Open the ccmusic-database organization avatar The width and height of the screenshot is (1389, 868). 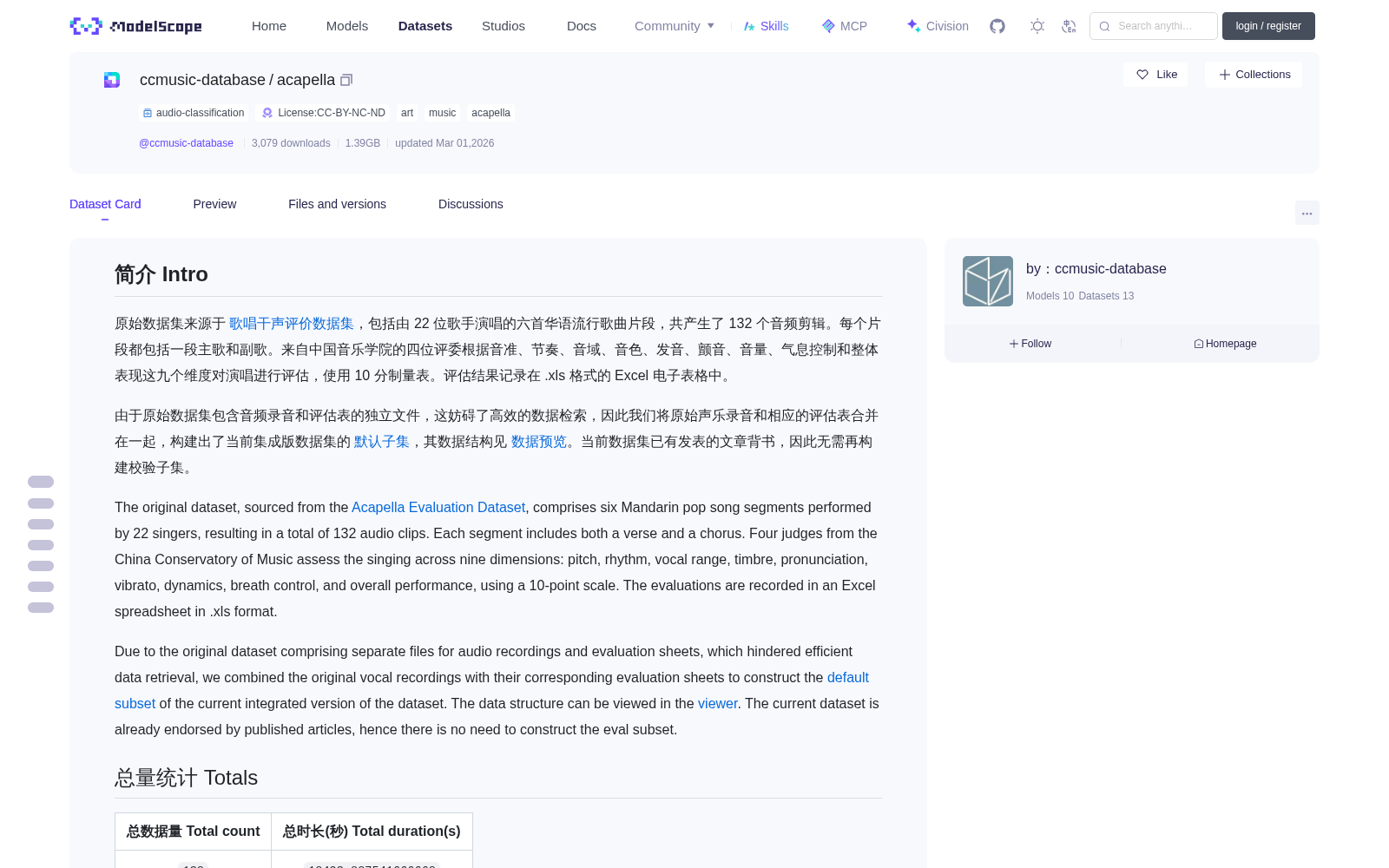pyautogui.click(x=988, y=281)
